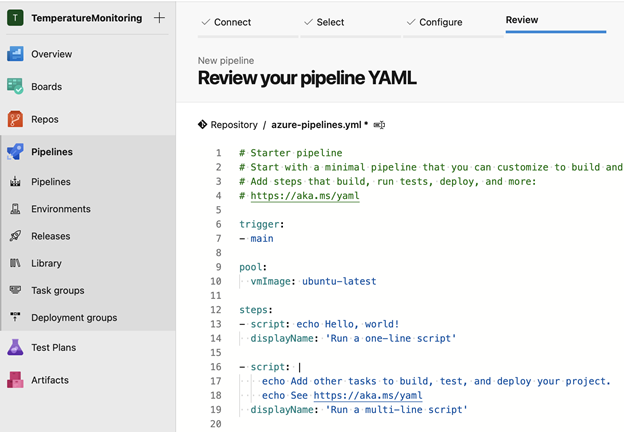Click 'Run a multi-line script' string

[396, 410]
